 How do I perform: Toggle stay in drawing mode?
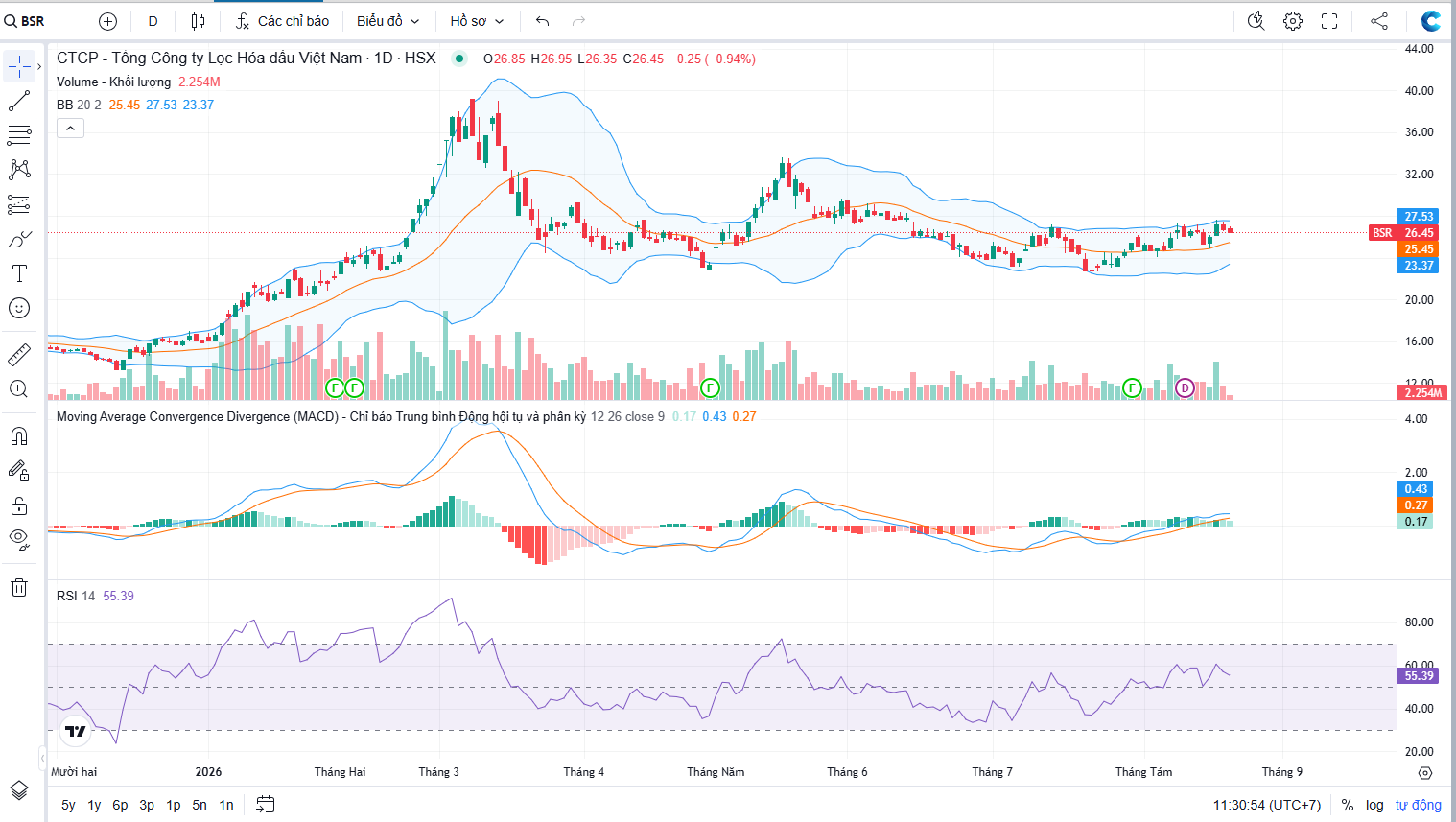[19, 471]
